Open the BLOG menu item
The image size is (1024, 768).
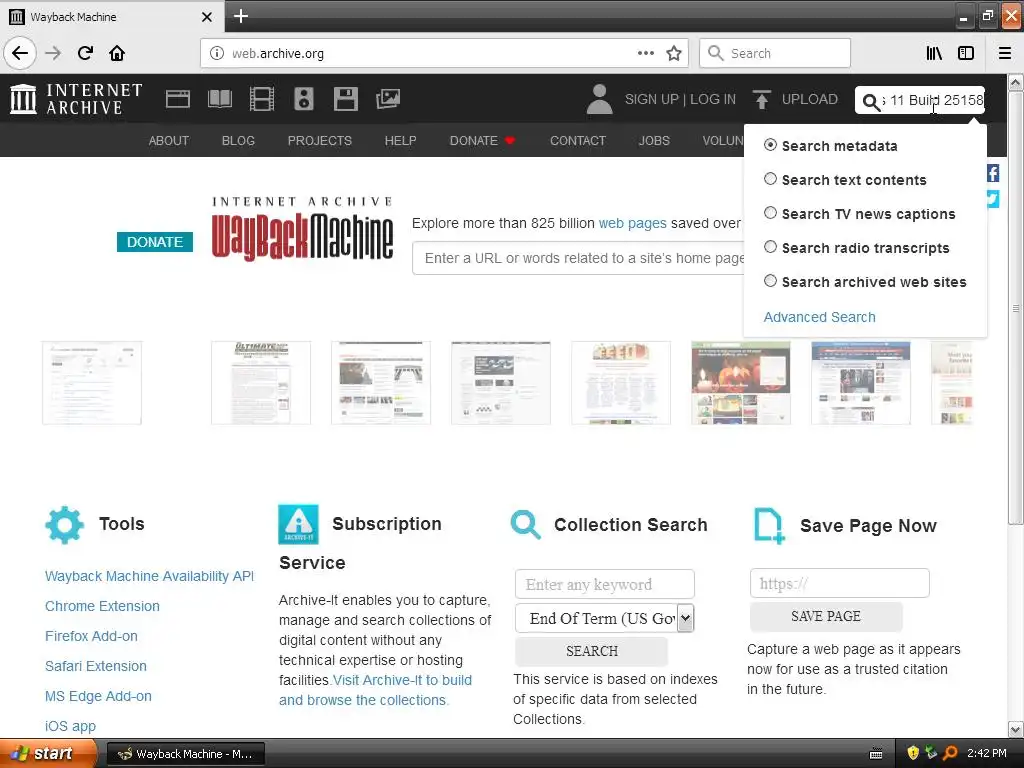pyautogui.click(x=238, y=140)
